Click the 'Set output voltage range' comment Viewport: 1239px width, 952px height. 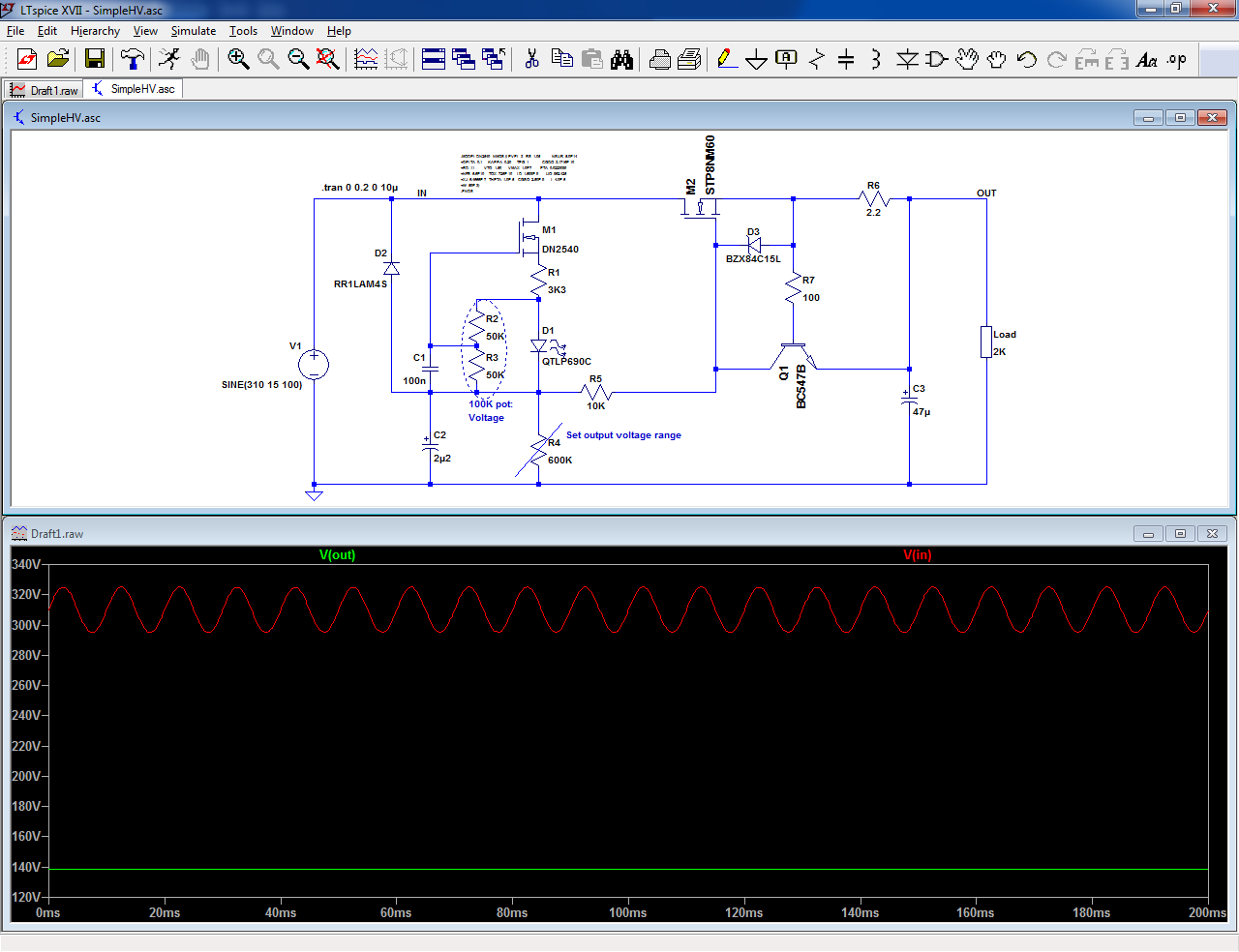(x=623, y=435)
